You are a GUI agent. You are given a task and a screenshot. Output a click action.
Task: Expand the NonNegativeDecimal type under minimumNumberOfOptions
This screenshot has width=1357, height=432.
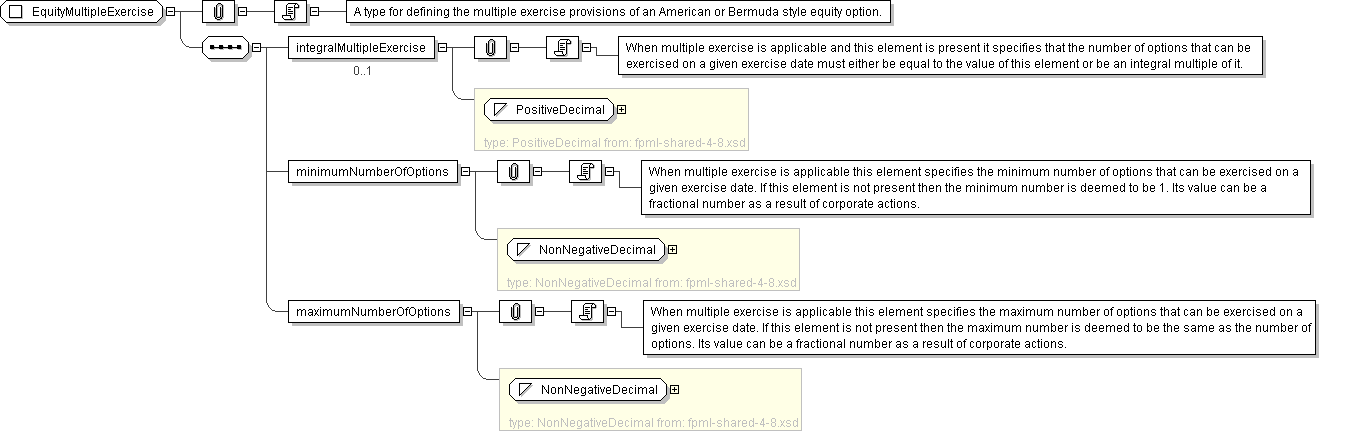coord(672,249)
